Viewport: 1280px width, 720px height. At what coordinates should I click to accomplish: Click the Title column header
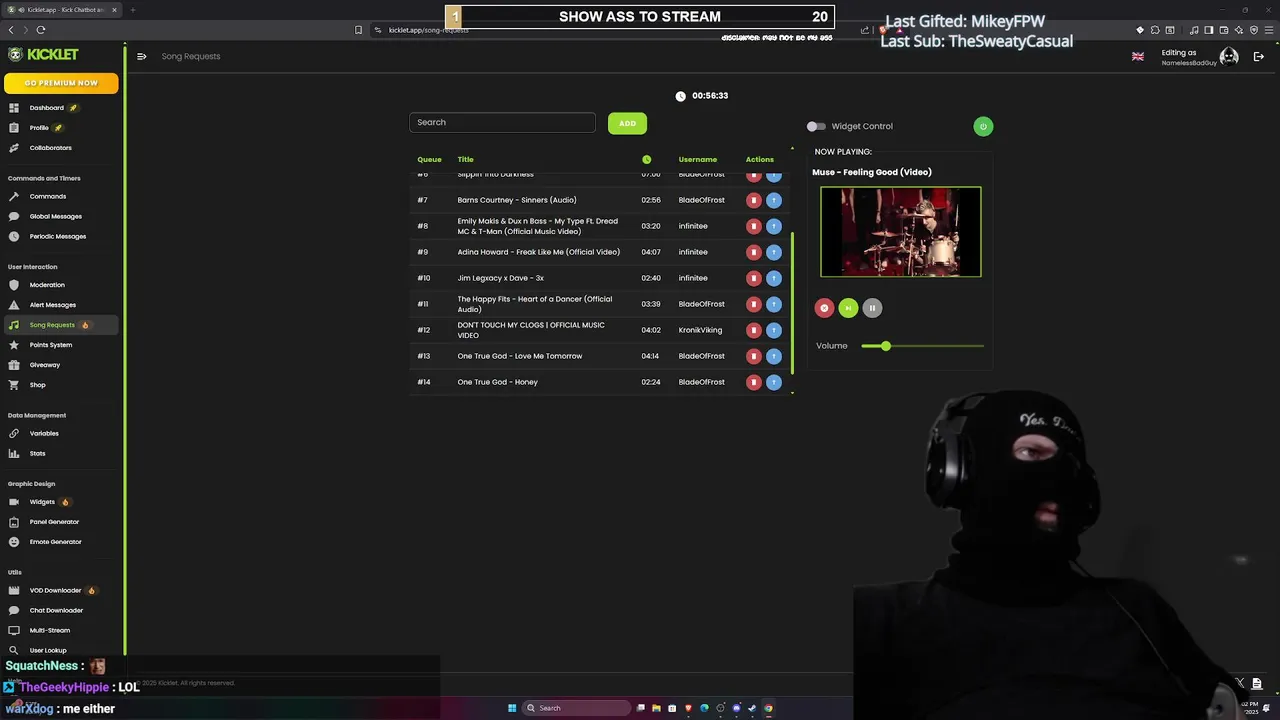point(465,159)
